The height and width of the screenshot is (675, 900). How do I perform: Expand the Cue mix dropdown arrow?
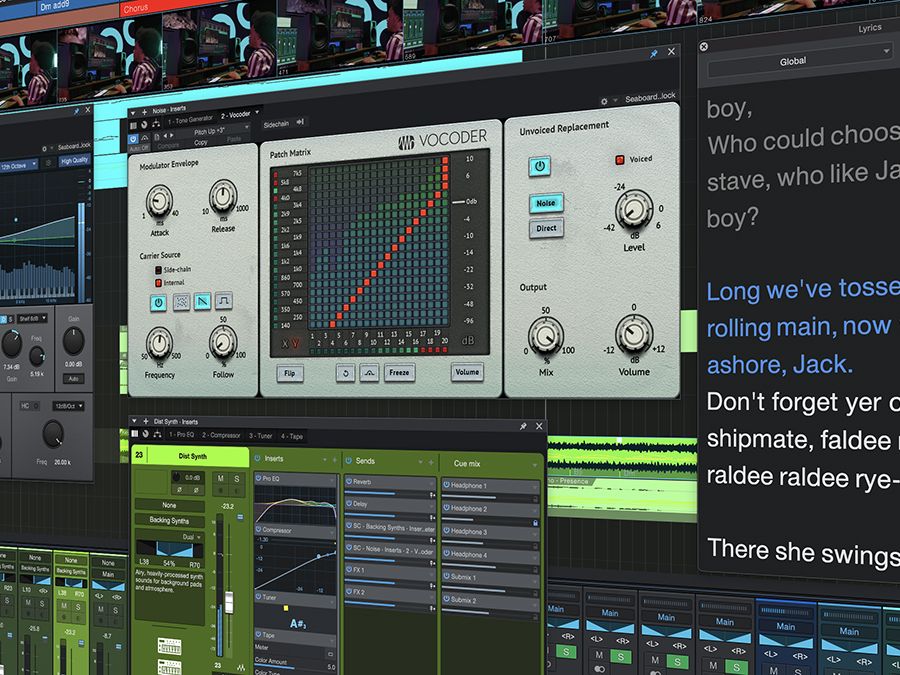535,464
